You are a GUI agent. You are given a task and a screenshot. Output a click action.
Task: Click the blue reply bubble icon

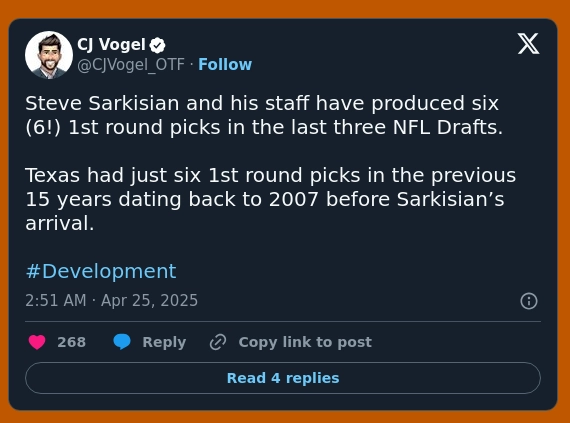122,342
